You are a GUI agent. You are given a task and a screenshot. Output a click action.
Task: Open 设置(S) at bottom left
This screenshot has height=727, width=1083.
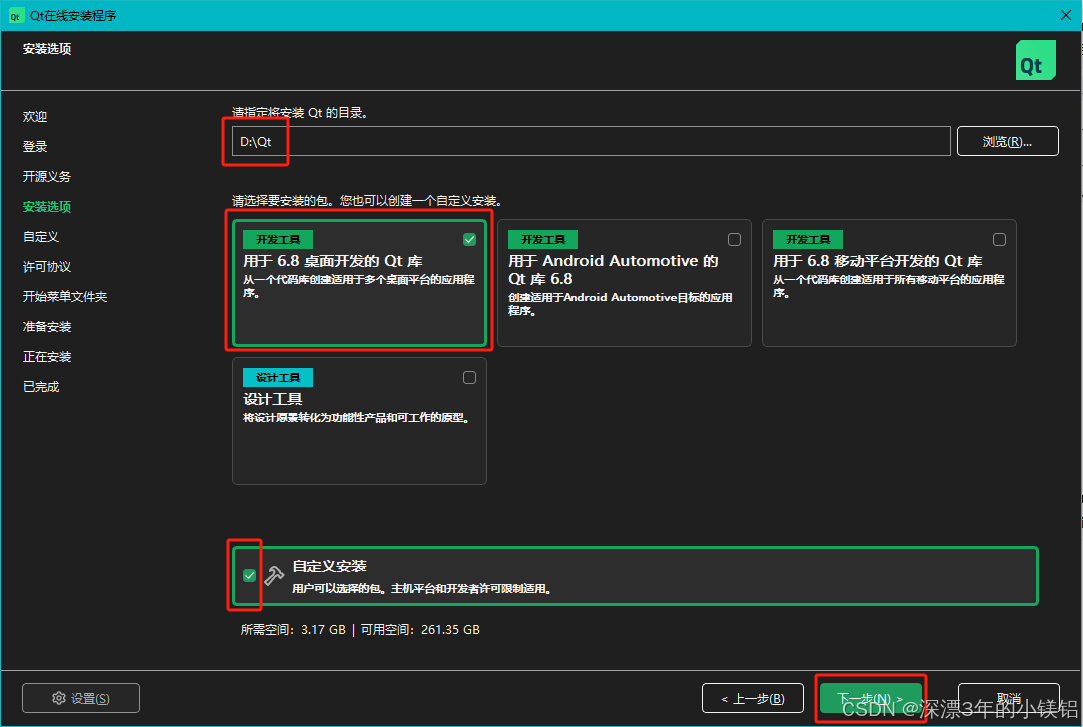click(x=81, y=698)
